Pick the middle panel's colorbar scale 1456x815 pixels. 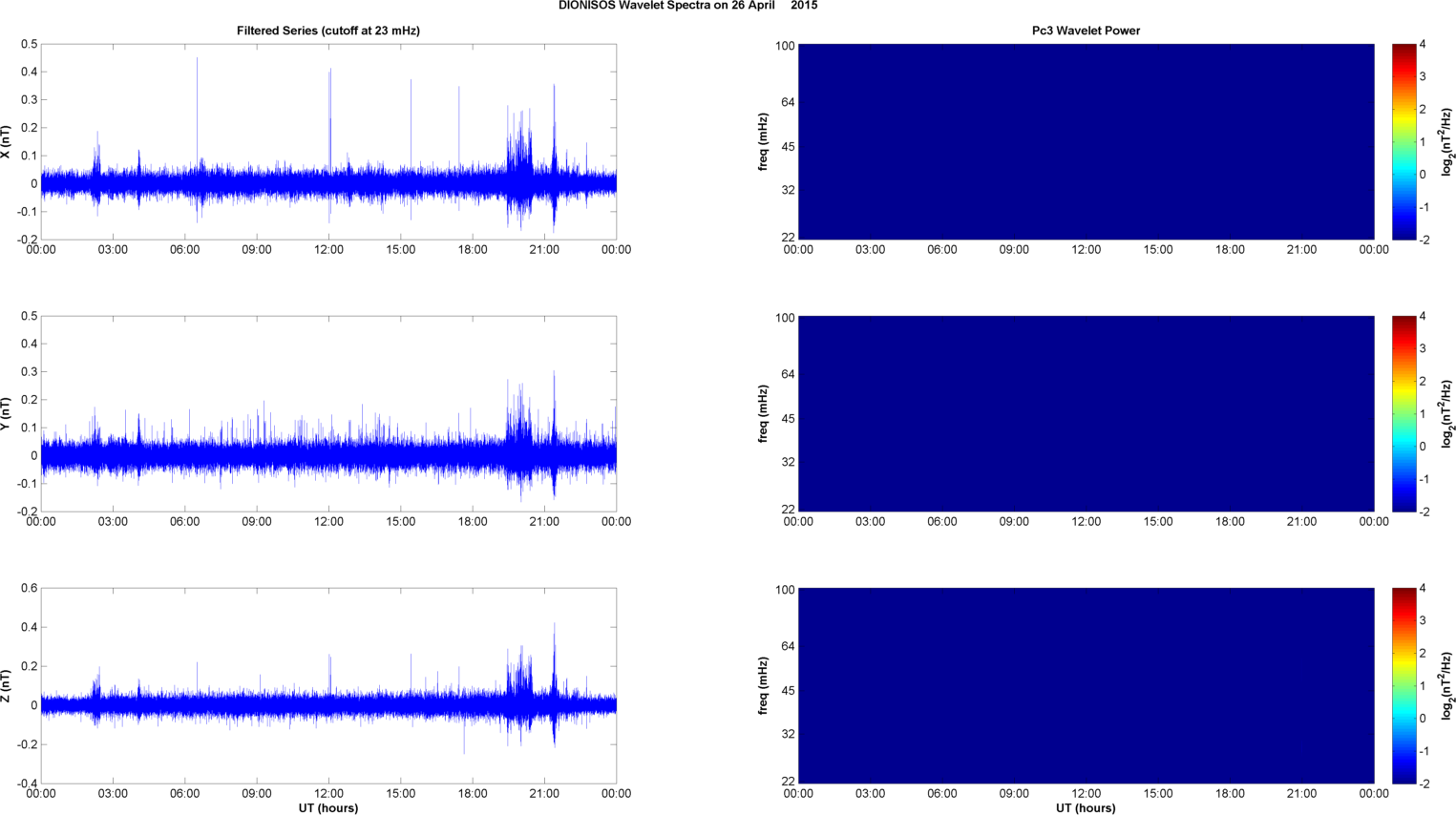(x=1403, y=414)
